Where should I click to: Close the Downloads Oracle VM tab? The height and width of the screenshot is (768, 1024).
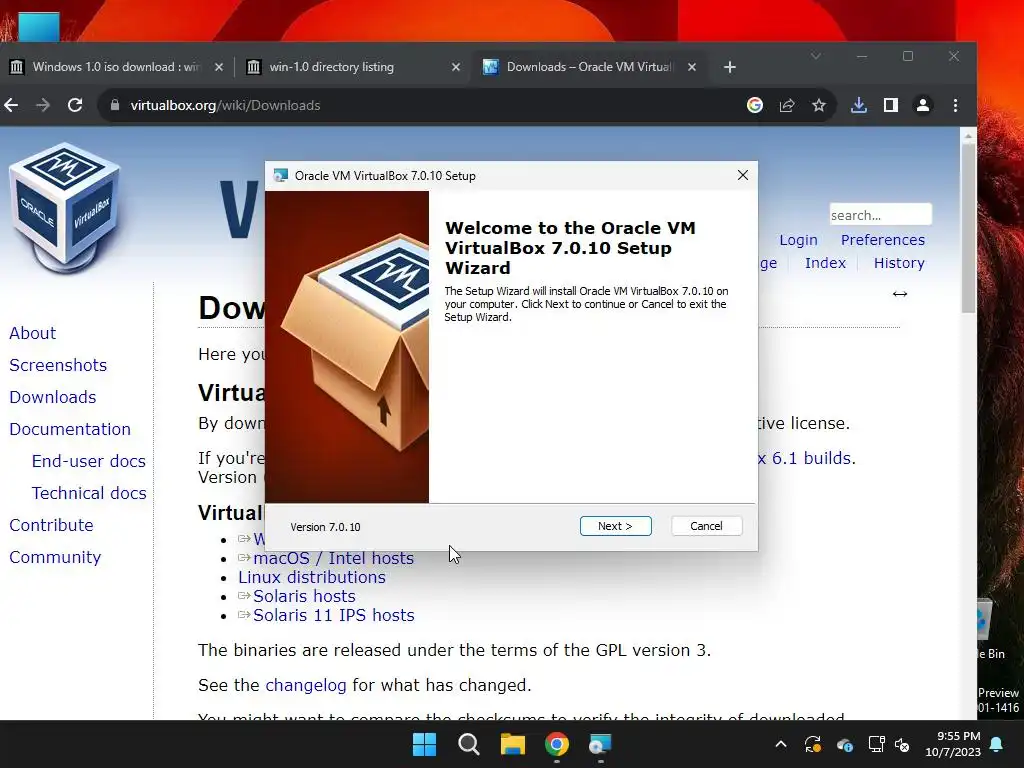click(x=692, y=67)
